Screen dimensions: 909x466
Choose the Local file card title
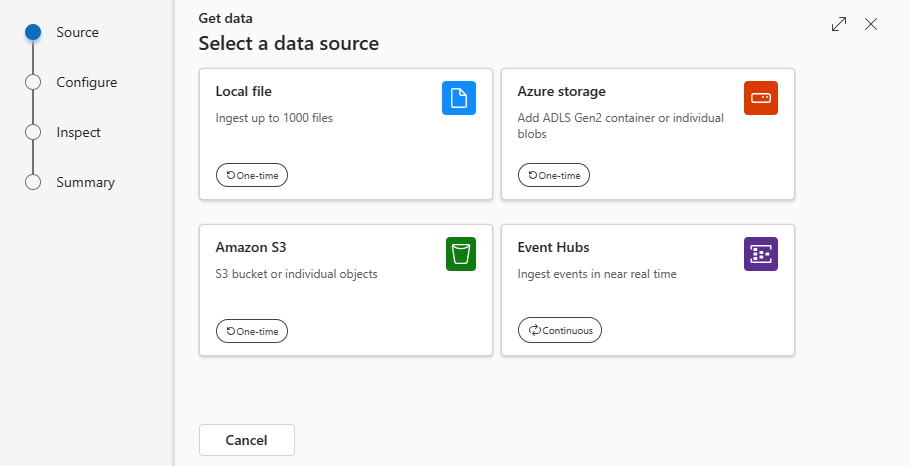pyautogui.click(x=244, y=92)
